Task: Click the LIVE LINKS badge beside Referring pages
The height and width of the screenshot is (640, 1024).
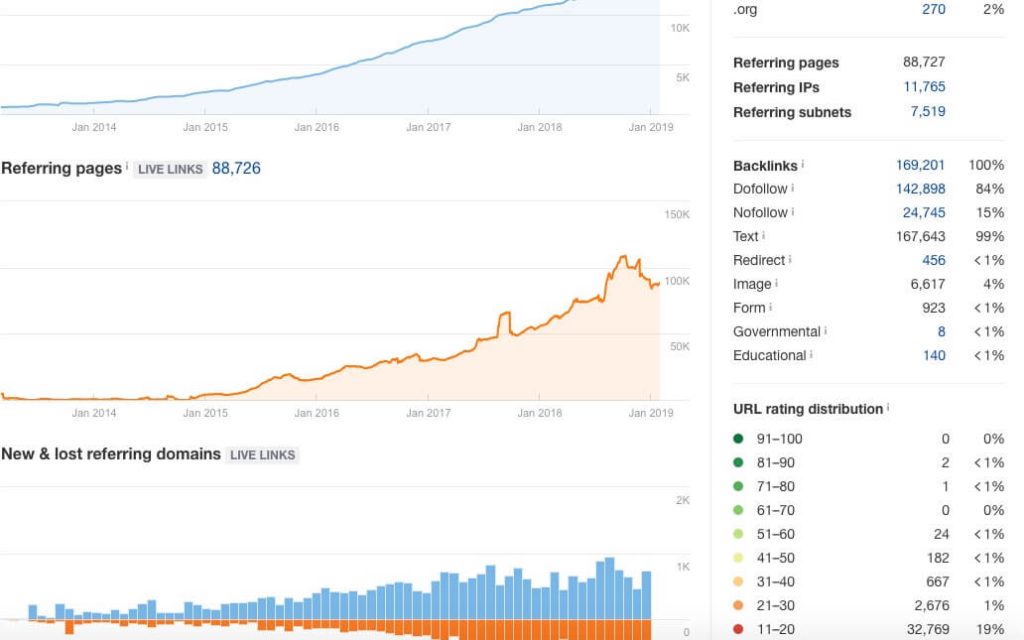Action: (x=170, y=169)
